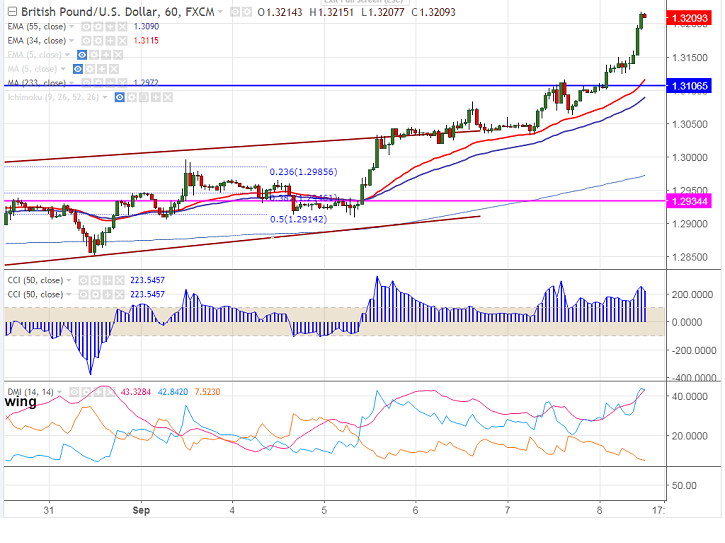Click the open value O1.32143 in header
The height and width of the screenshot is (543, 725).
pyautogui.click(x=280, y=12)
